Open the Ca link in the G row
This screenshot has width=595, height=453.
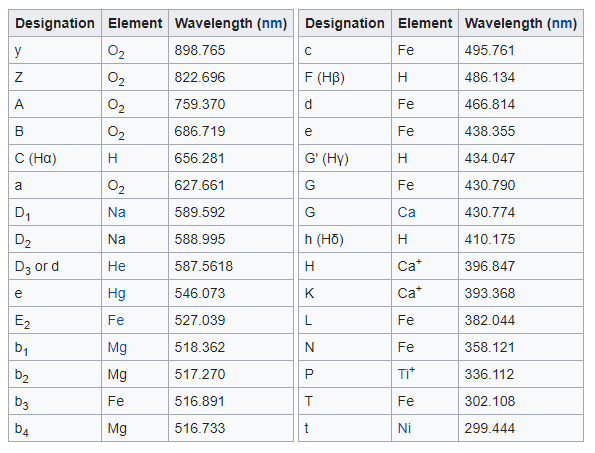406,212
